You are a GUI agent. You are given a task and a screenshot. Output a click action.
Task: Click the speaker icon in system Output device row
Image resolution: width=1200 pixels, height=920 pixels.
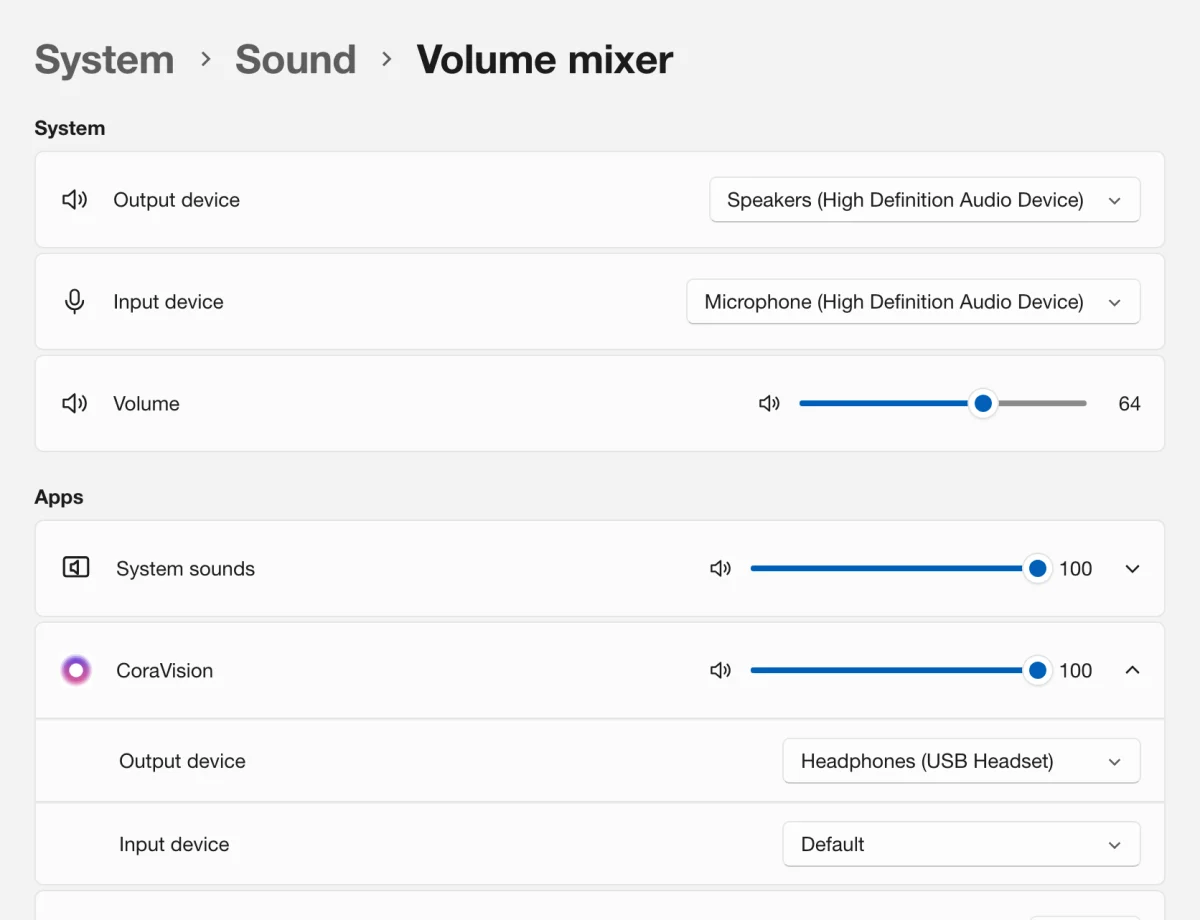coord(75,200)
